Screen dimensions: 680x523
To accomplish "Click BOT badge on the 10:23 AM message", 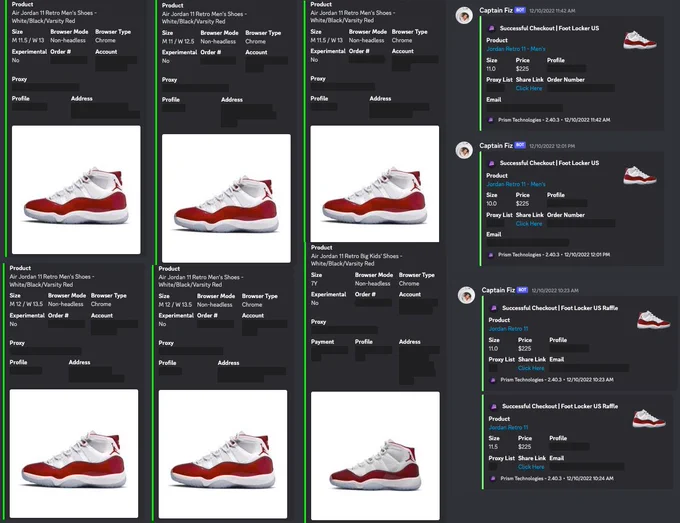I will tap(522, 290).
